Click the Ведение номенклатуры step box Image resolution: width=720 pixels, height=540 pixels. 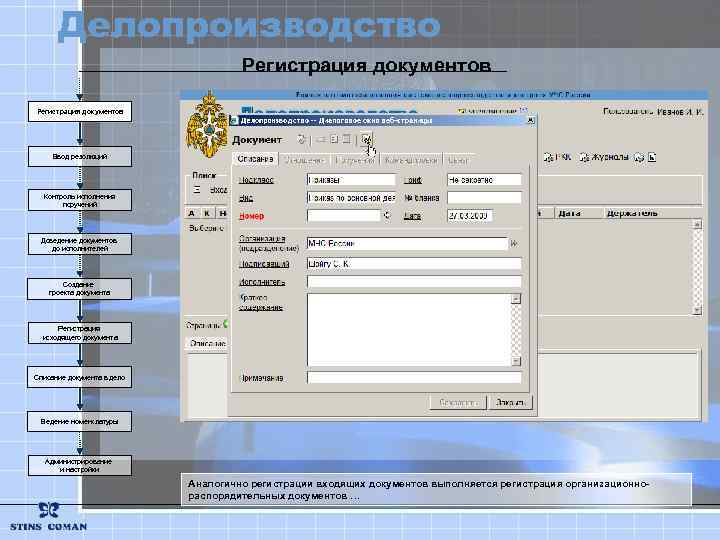(x=80, y=421)
